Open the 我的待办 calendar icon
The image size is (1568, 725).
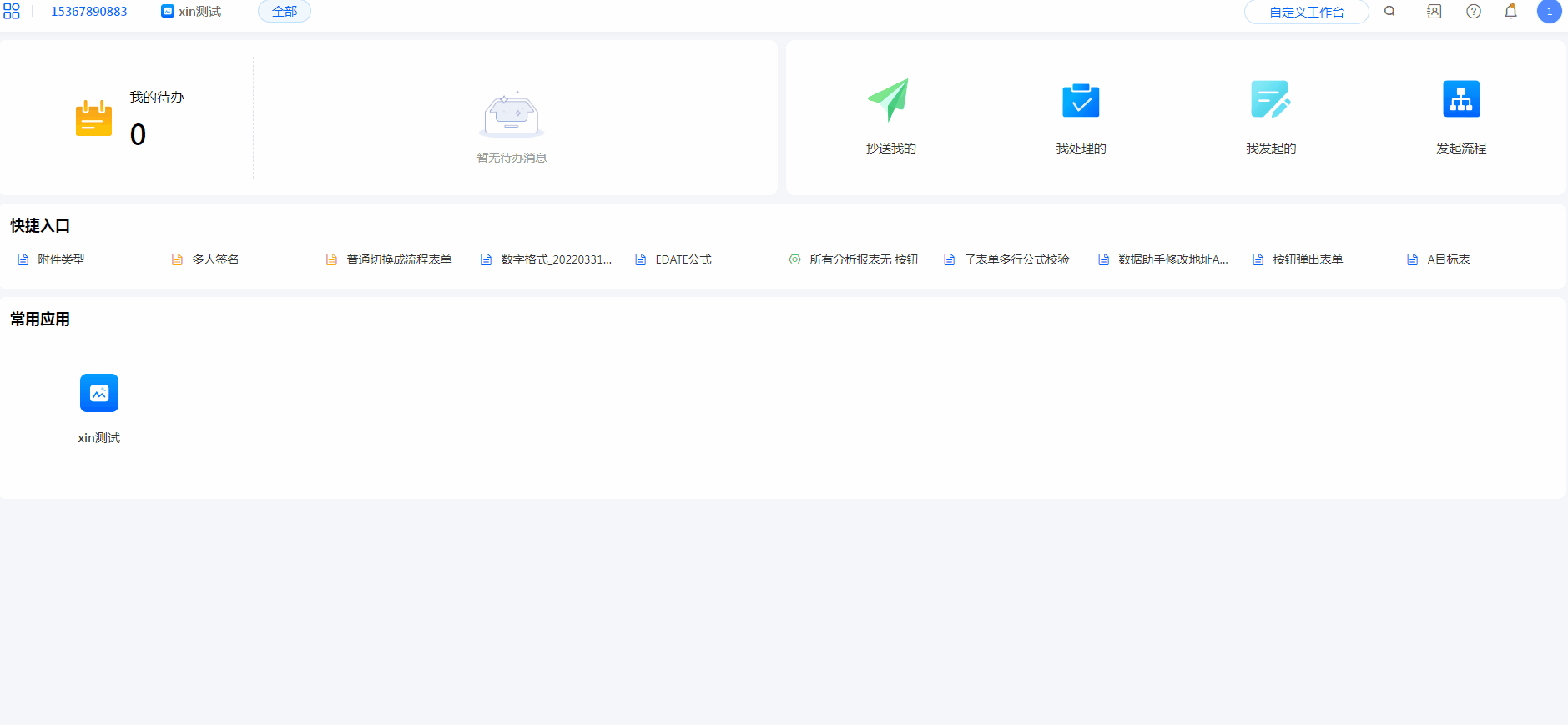93,118
